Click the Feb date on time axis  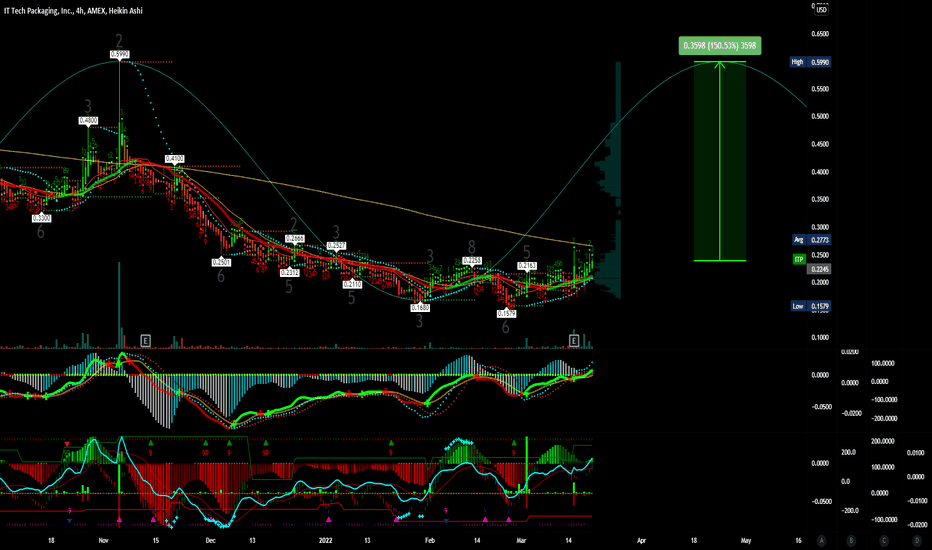point(430,540)
